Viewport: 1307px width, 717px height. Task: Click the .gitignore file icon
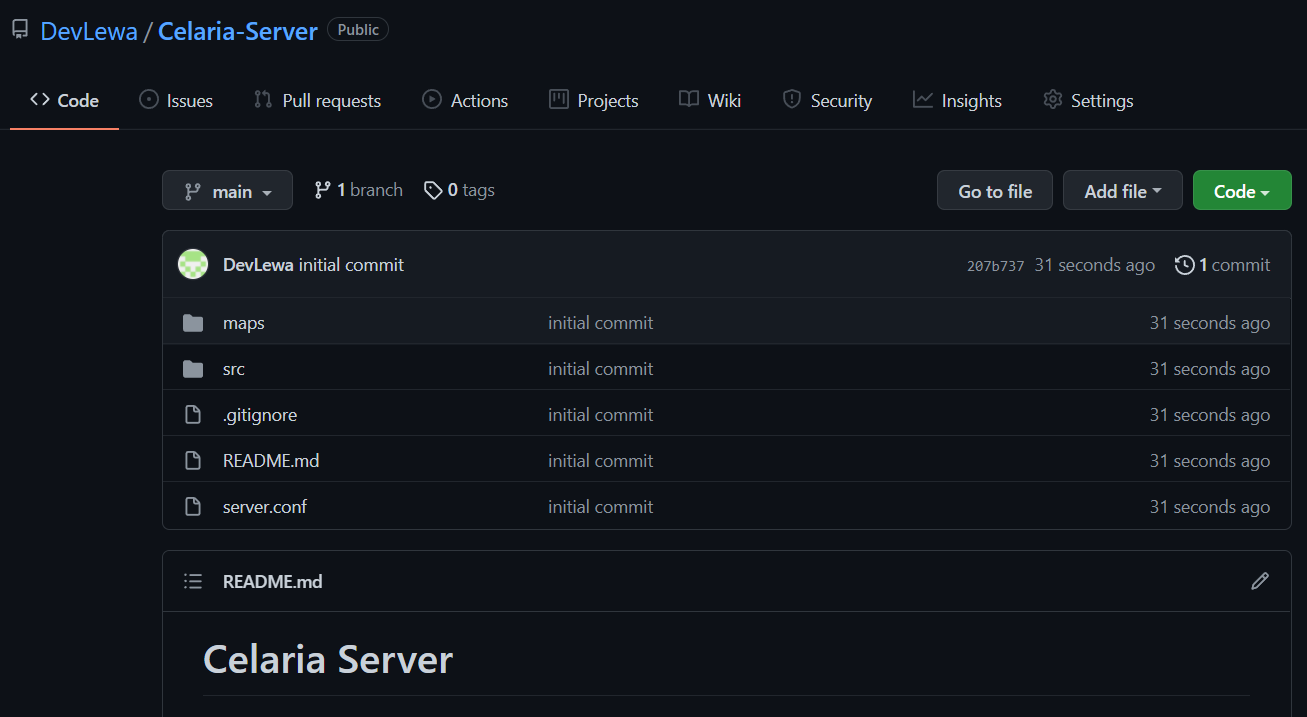coord(193,415)
